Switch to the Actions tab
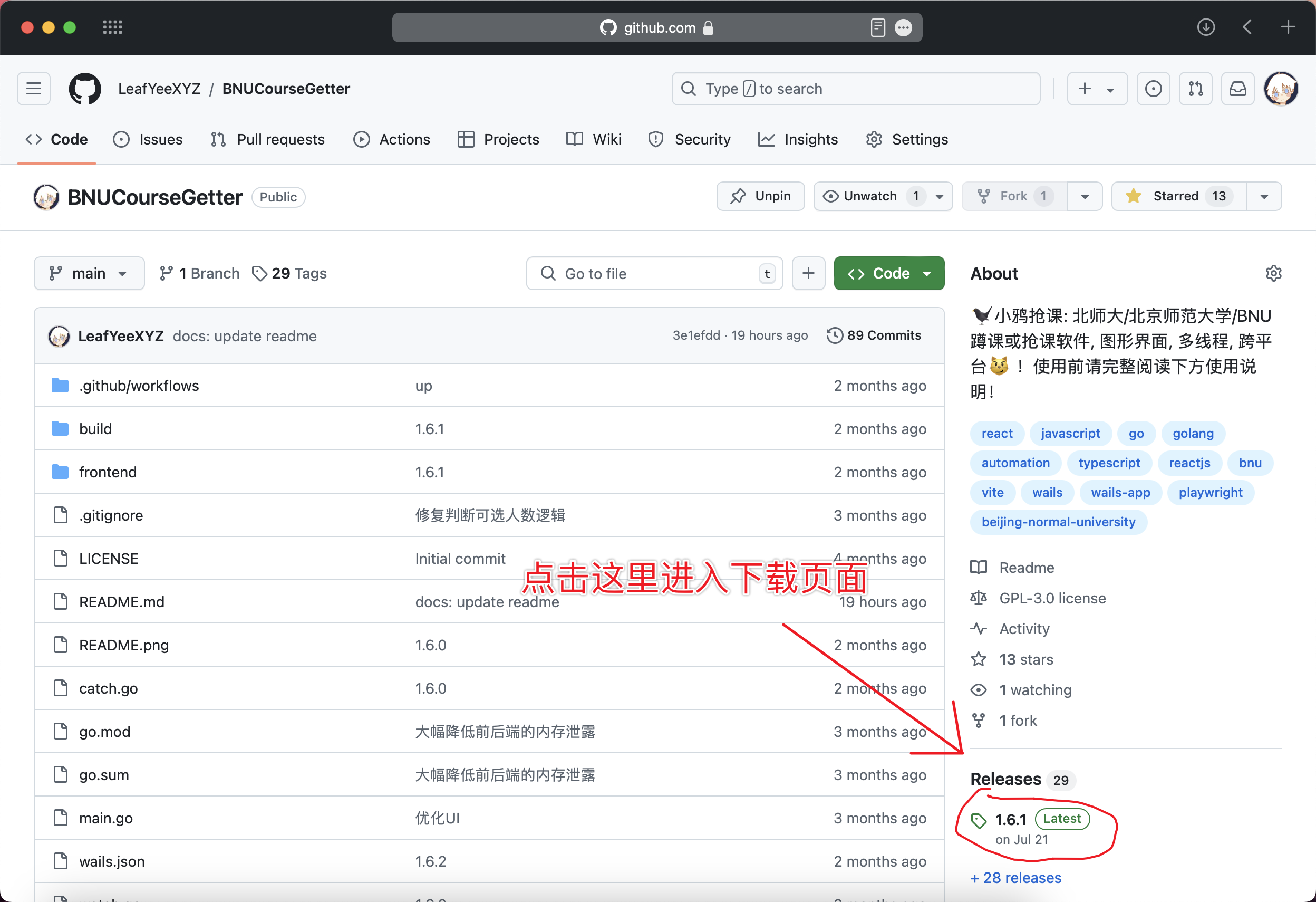 (x=392, y=139)
